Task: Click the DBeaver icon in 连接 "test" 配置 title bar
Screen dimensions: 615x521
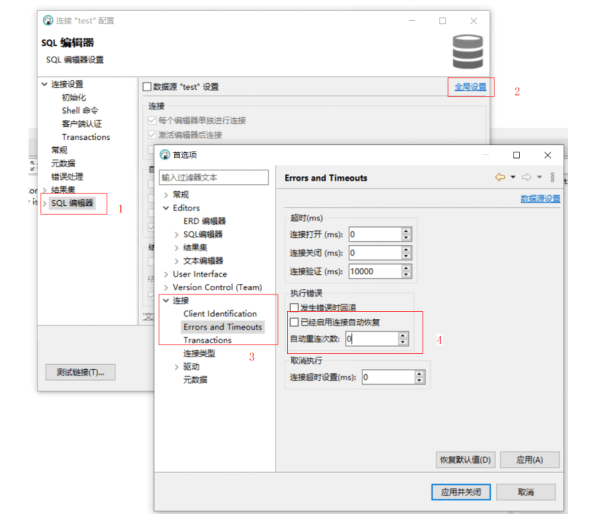Action: [x=48, y=20]
